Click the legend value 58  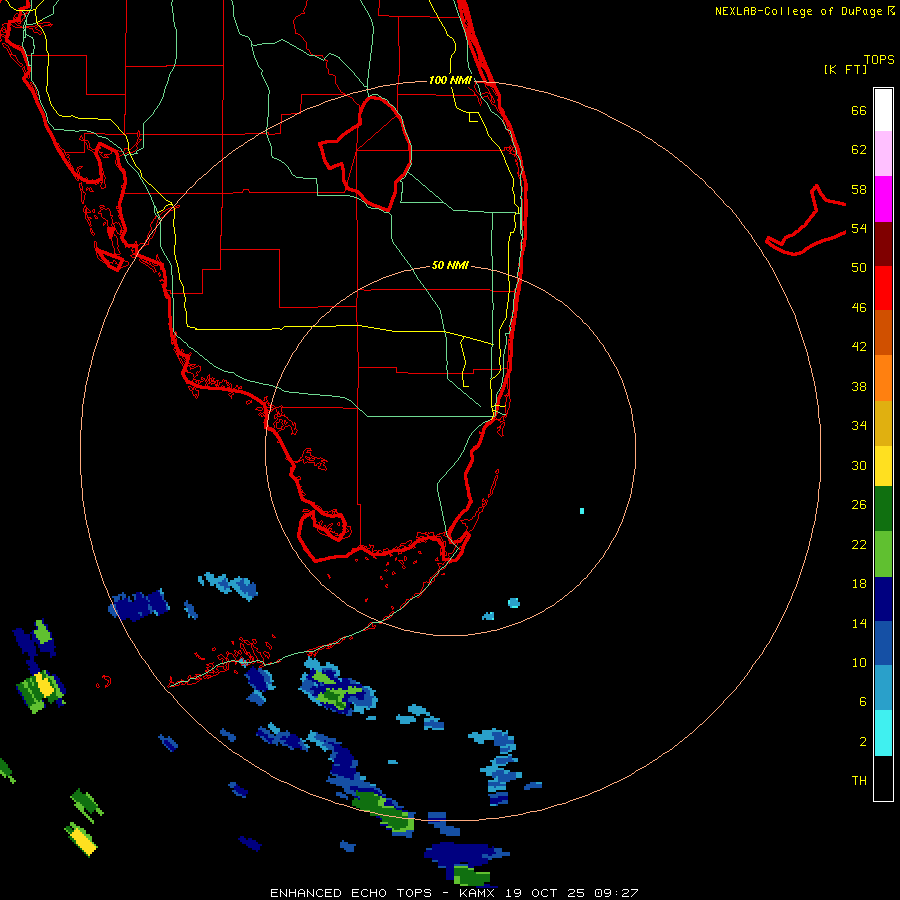pos(859,189)
